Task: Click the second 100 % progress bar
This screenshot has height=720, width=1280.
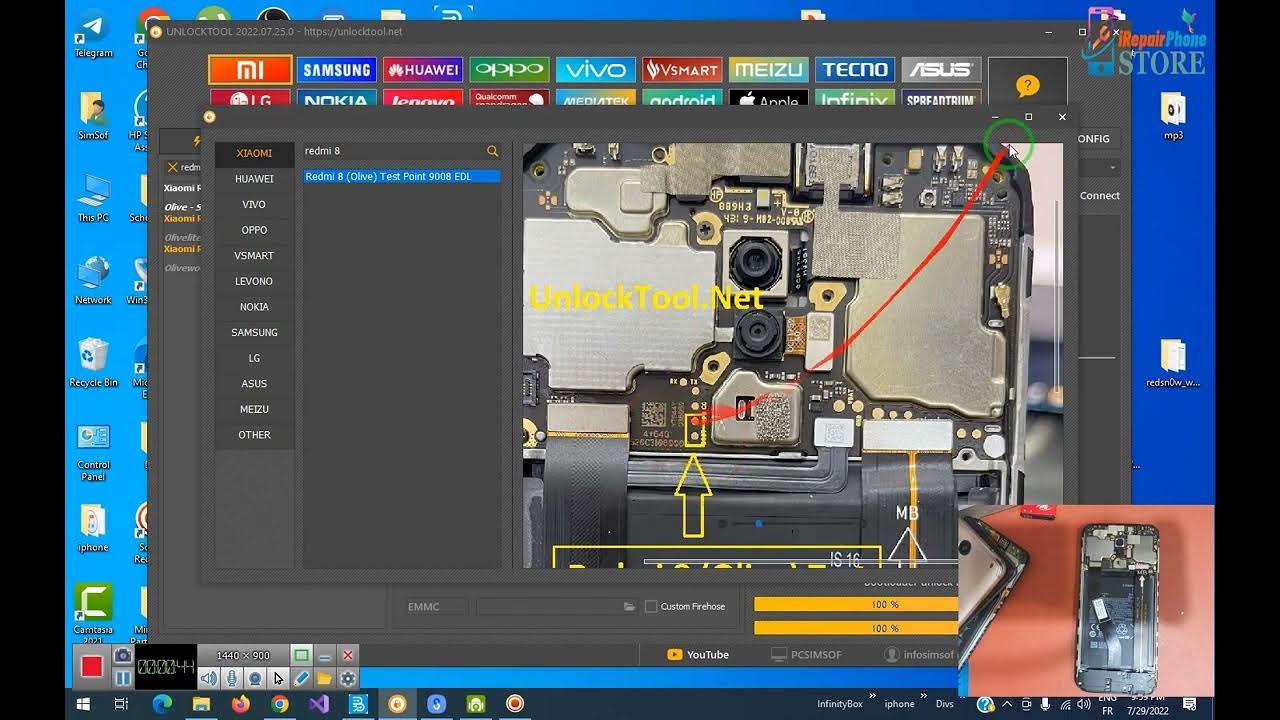Action: click(855, 628)
